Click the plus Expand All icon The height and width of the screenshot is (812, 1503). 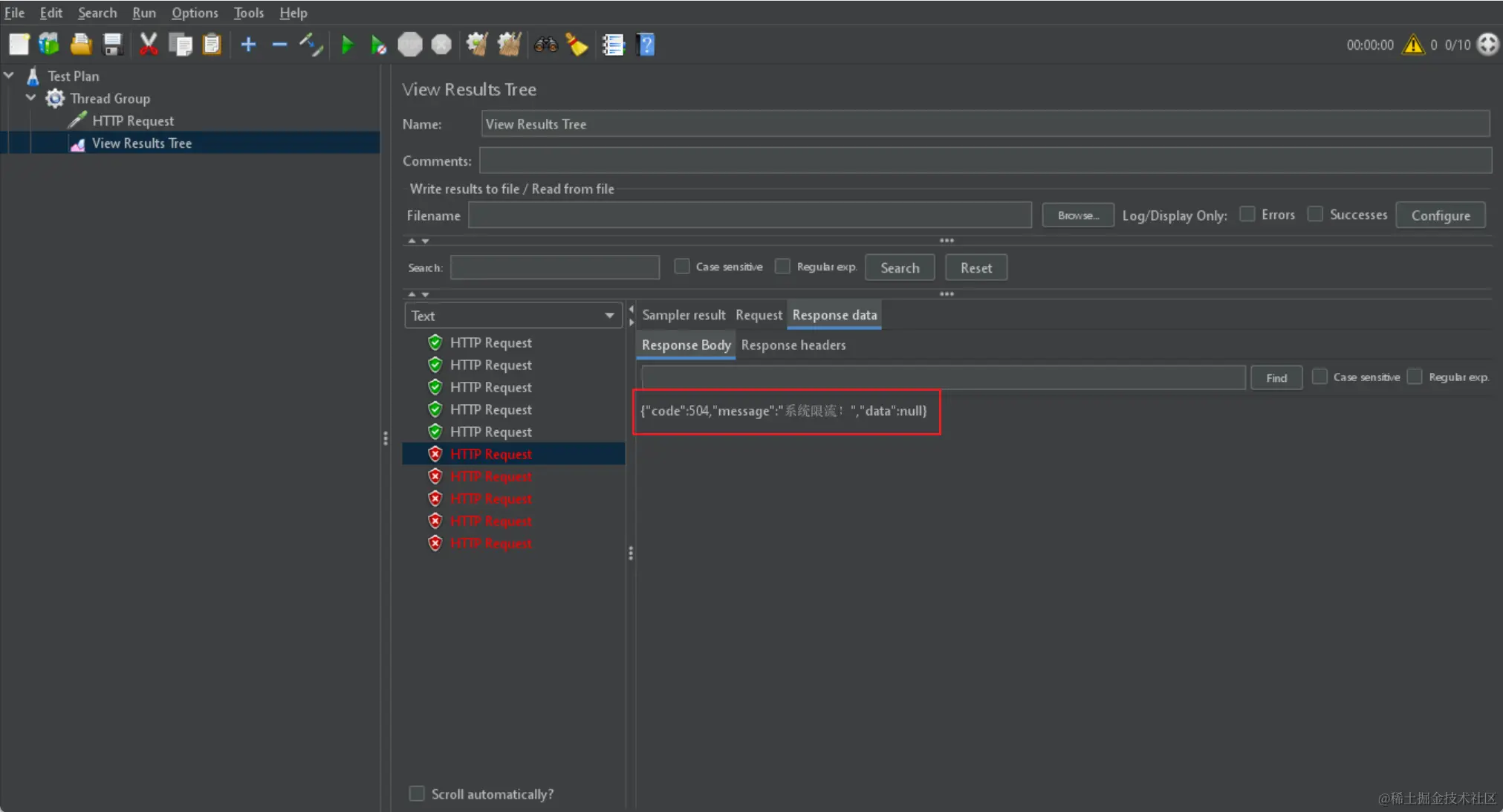pyautogui.click(x=248, y=45)
